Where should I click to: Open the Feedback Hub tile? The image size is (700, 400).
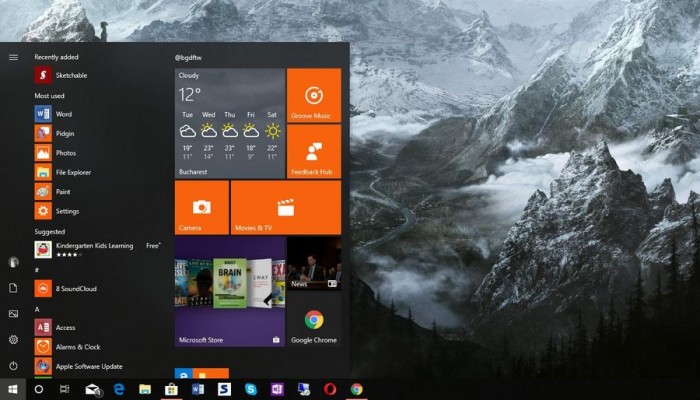coord(314,151)
